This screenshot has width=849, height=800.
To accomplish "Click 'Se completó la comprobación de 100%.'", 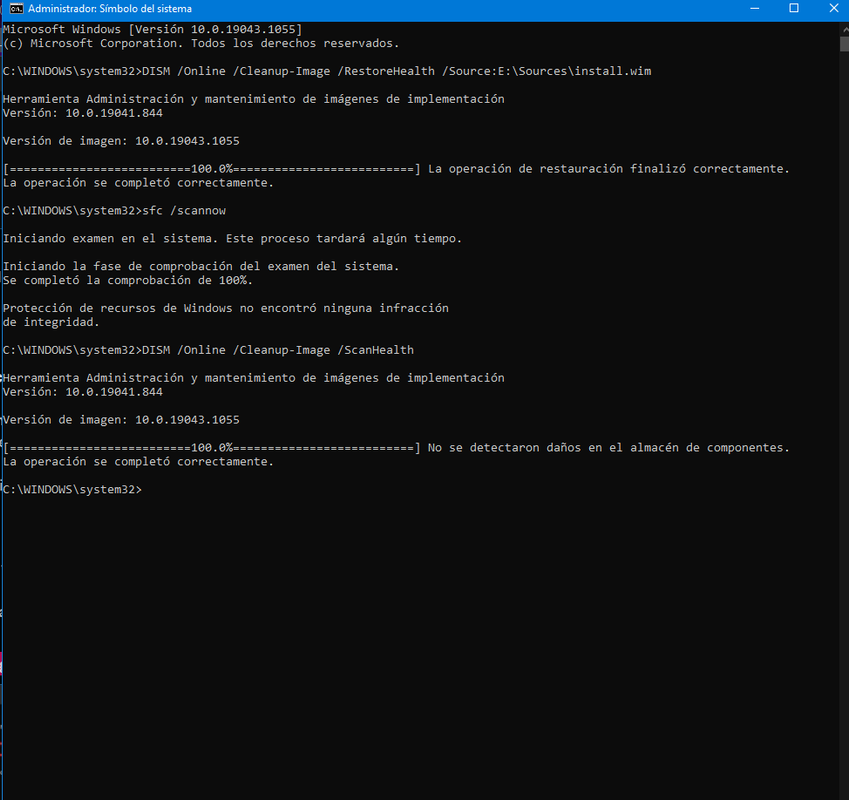I will [128, 280].
